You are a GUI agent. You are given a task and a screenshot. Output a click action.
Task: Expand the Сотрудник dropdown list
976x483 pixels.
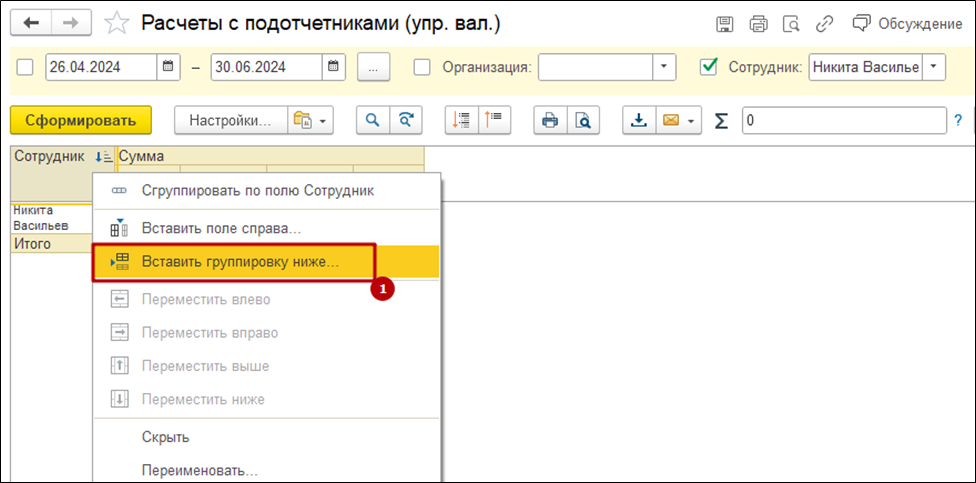point(933,67)
